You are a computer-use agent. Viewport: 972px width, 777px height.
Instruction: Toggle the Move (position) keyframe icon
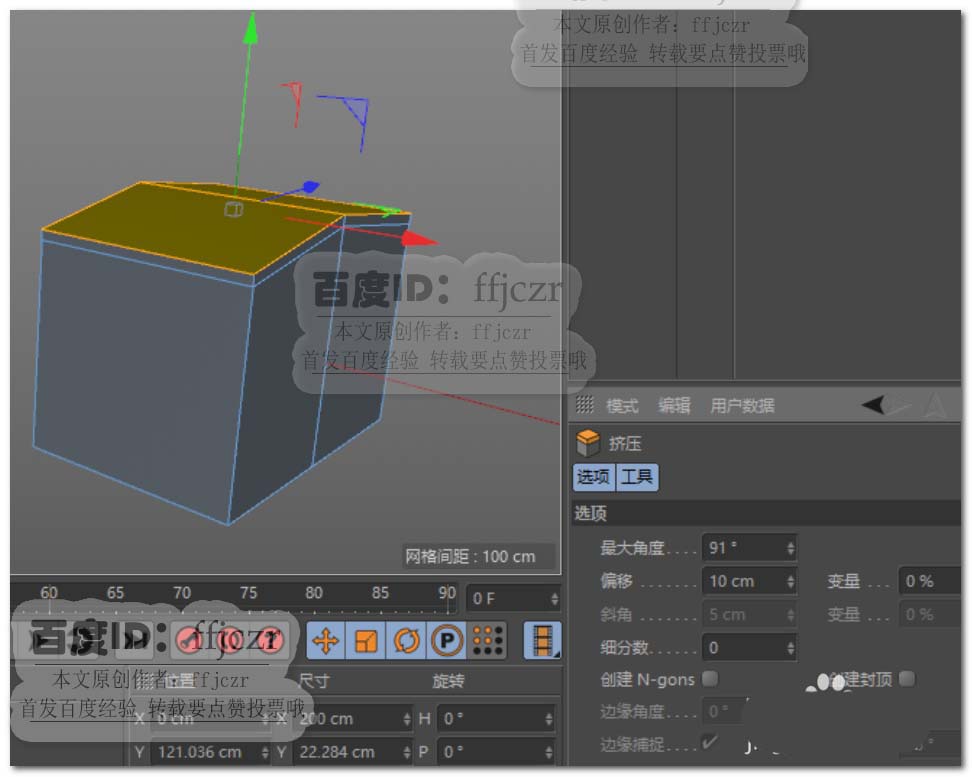pos(326,641)
